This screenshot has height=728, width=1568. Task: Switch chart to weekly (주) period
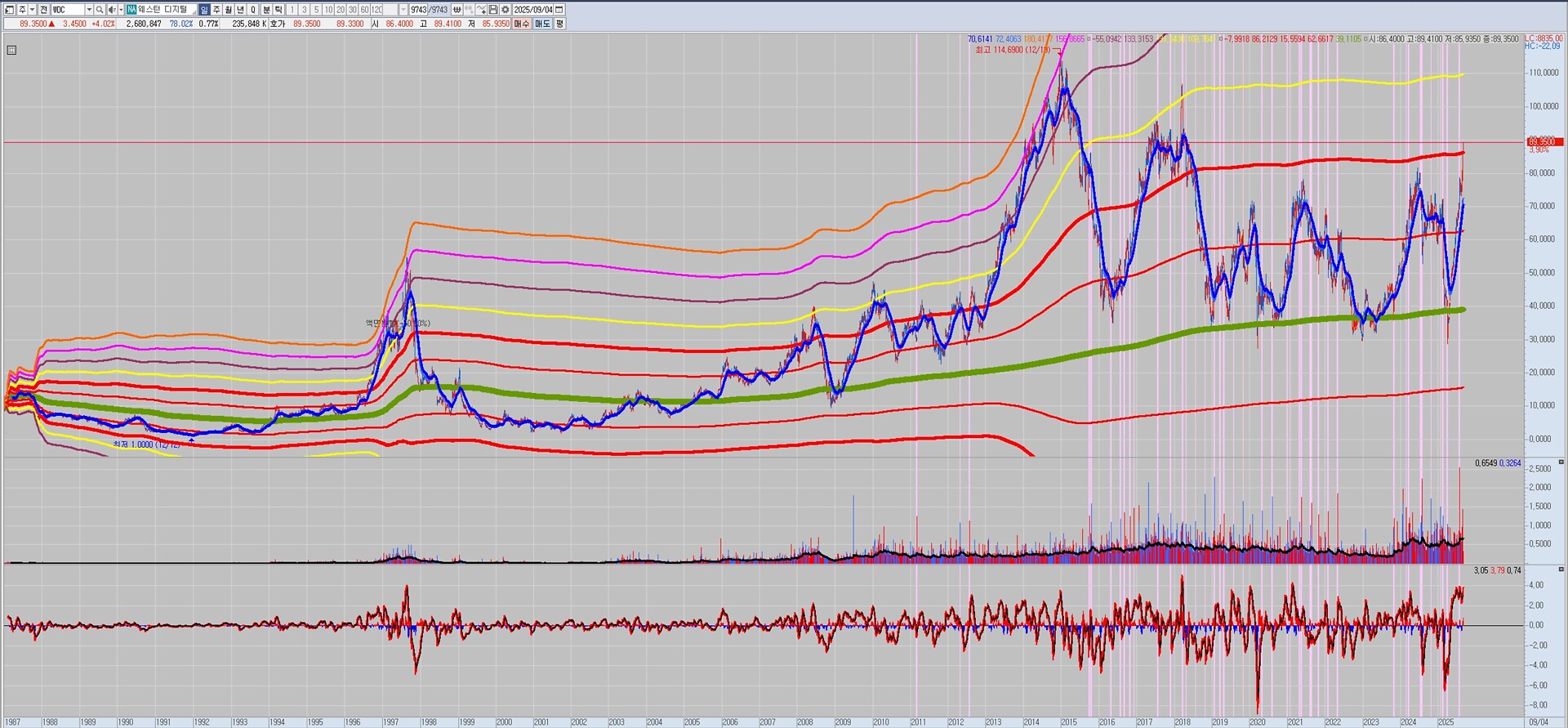point(216,10)
